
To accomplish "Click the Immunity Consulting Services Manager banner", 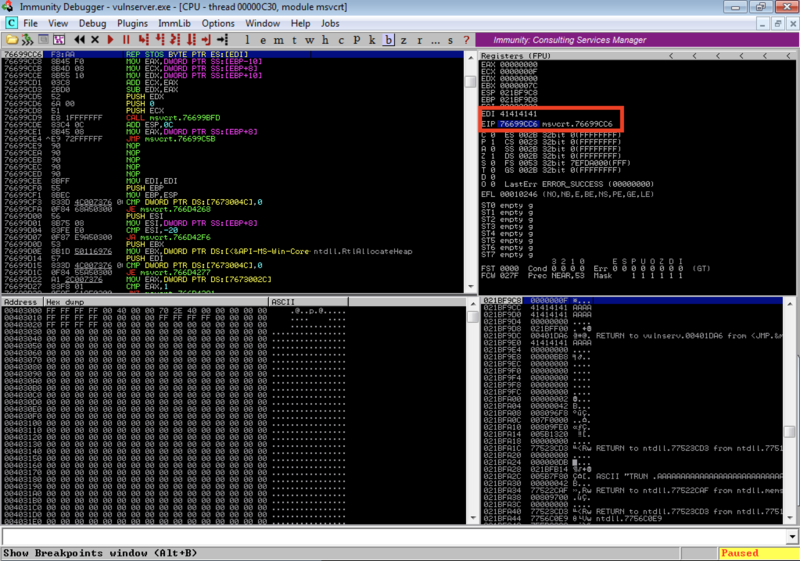I will click(x=637, y=40).
